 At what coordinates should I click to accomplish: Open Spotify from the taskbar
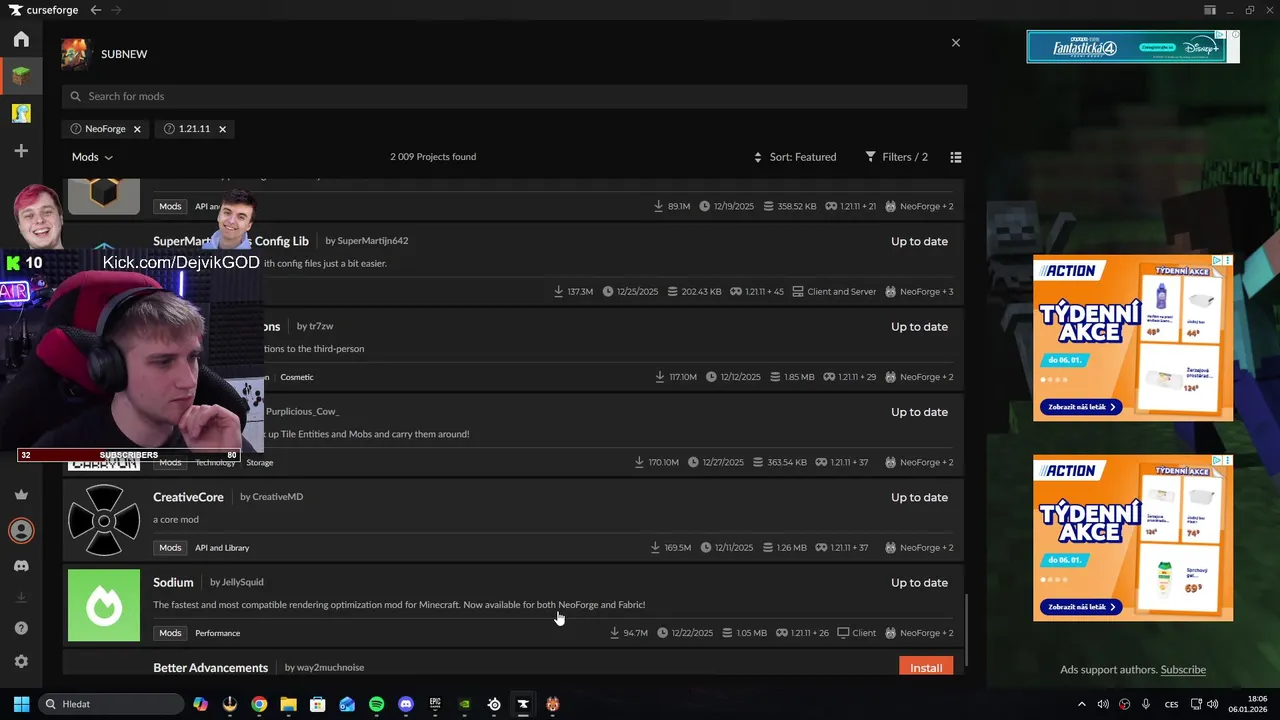tap(376, 704)
